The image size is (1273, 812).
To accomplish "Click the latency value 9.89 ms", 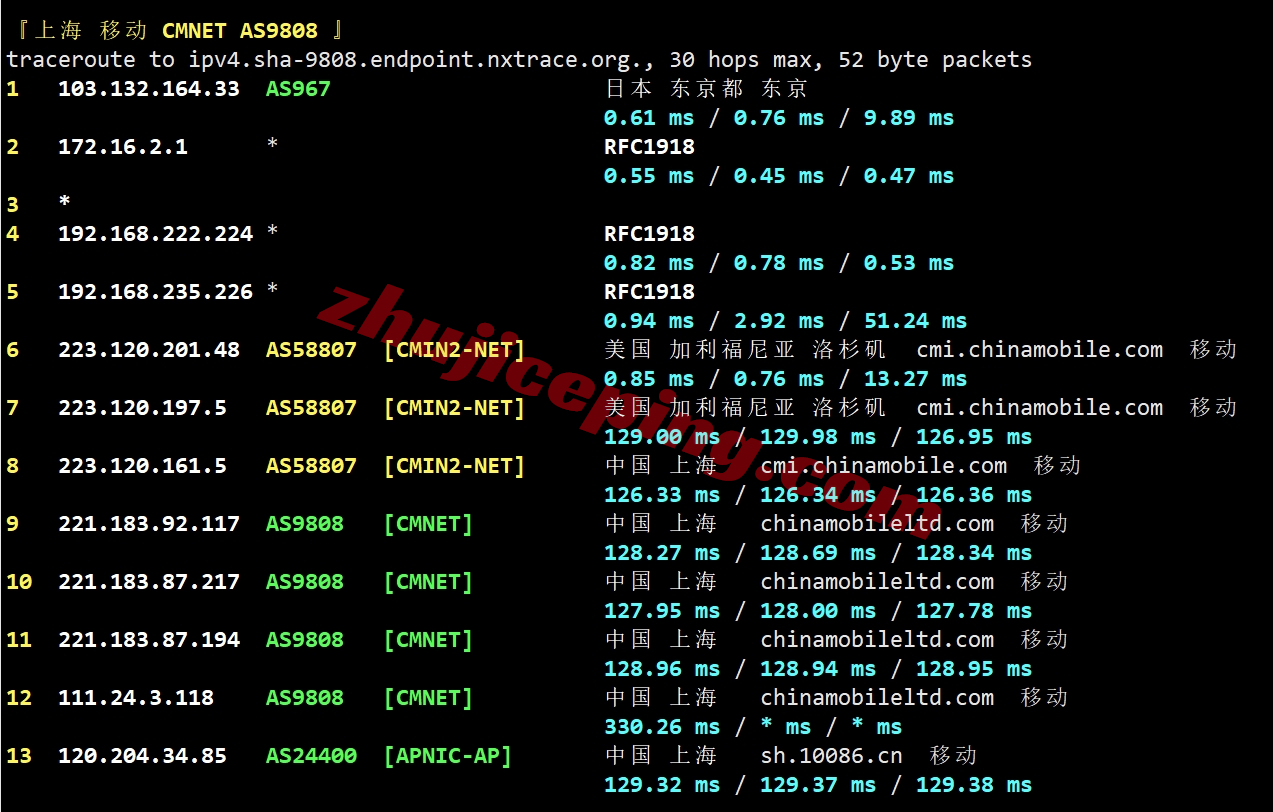I will 909,118.
